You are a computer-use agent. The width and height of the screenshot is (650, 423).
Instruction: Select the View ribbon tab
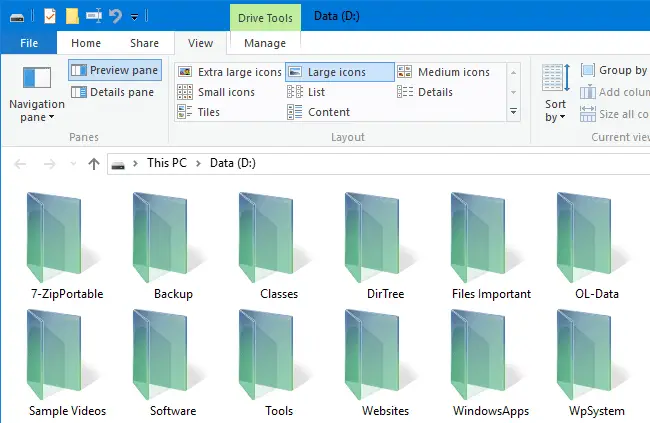point(200,43)
